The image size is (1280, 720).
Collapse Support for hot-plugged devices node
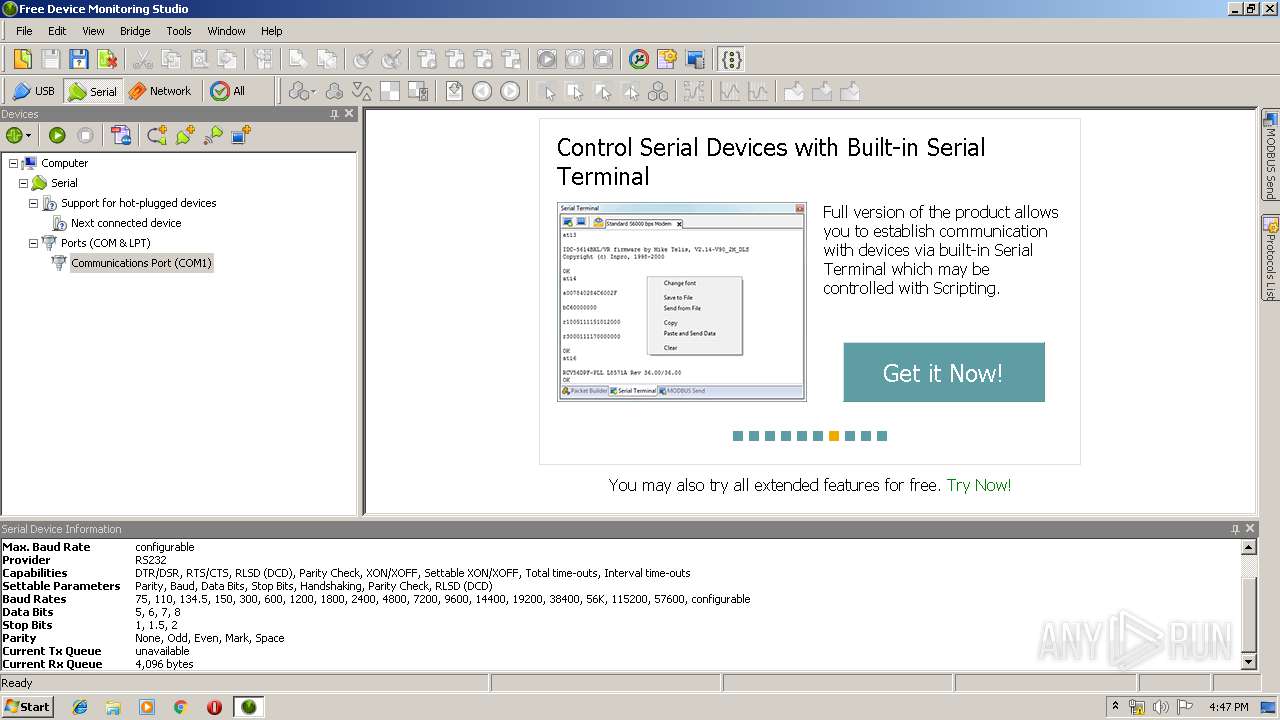point(33,203)
